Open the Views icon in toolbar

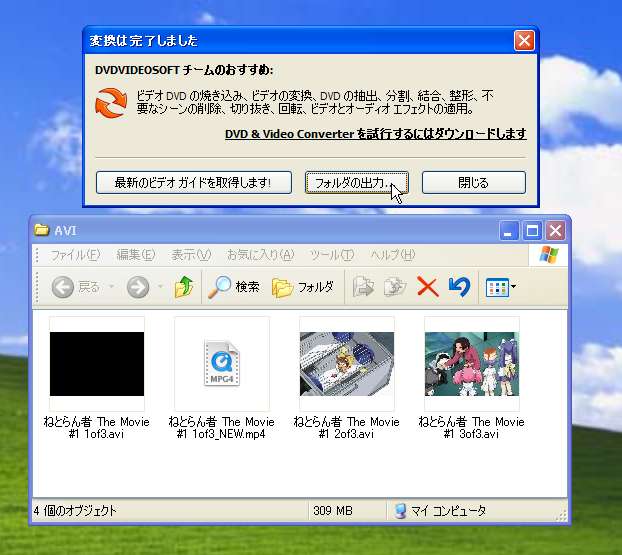point(497,287)
